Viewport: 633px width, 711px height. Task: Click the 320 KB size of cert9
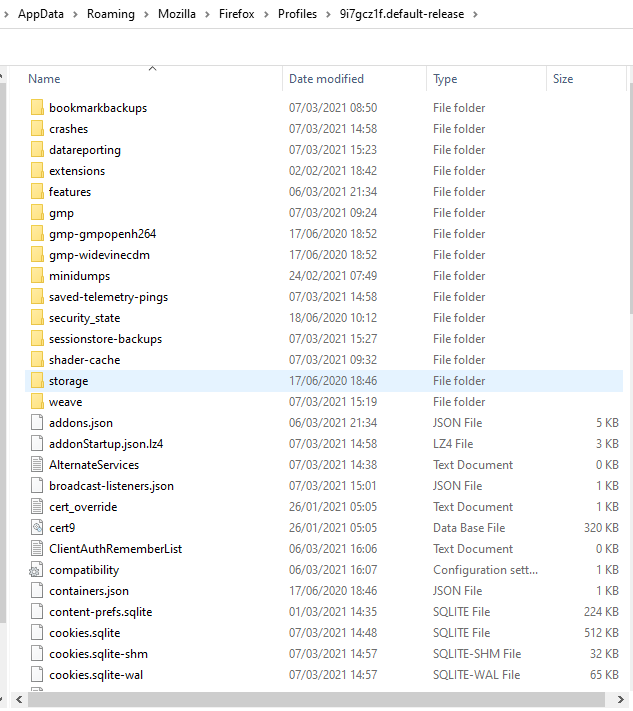point(601,528)
